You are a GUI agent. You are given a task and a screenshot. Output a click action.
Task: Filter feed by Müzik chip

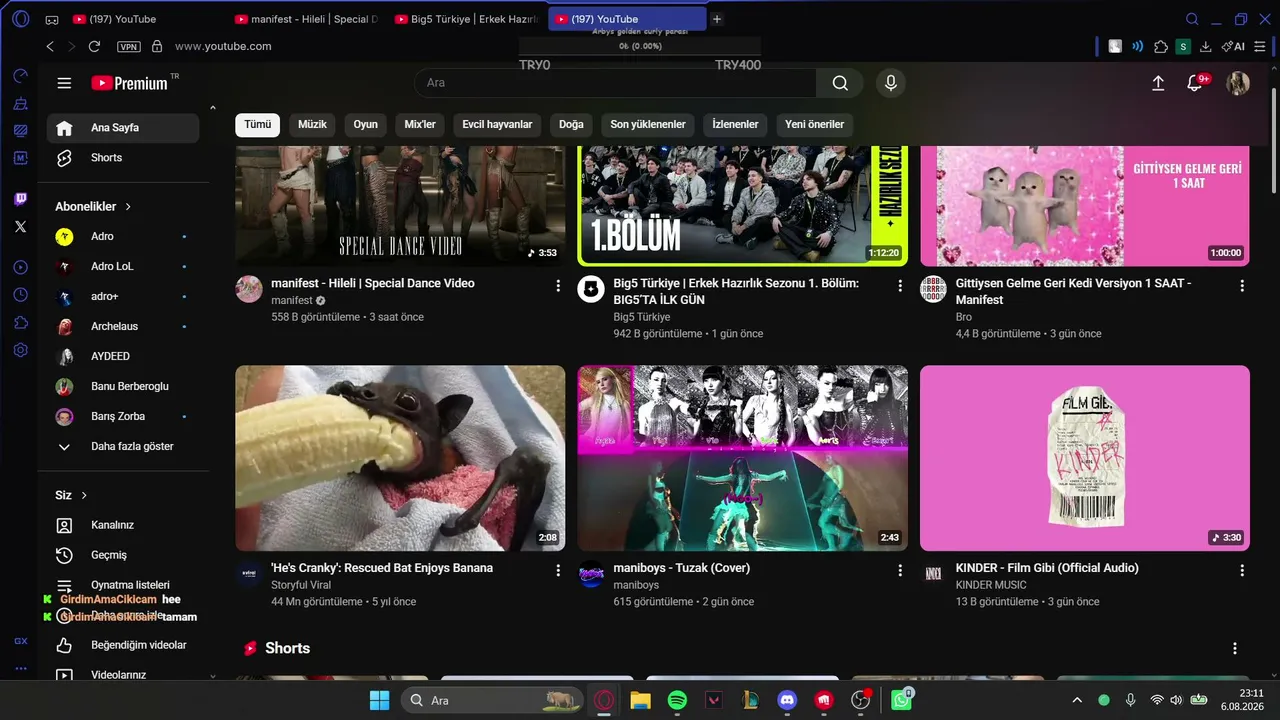tap(312, 124)
